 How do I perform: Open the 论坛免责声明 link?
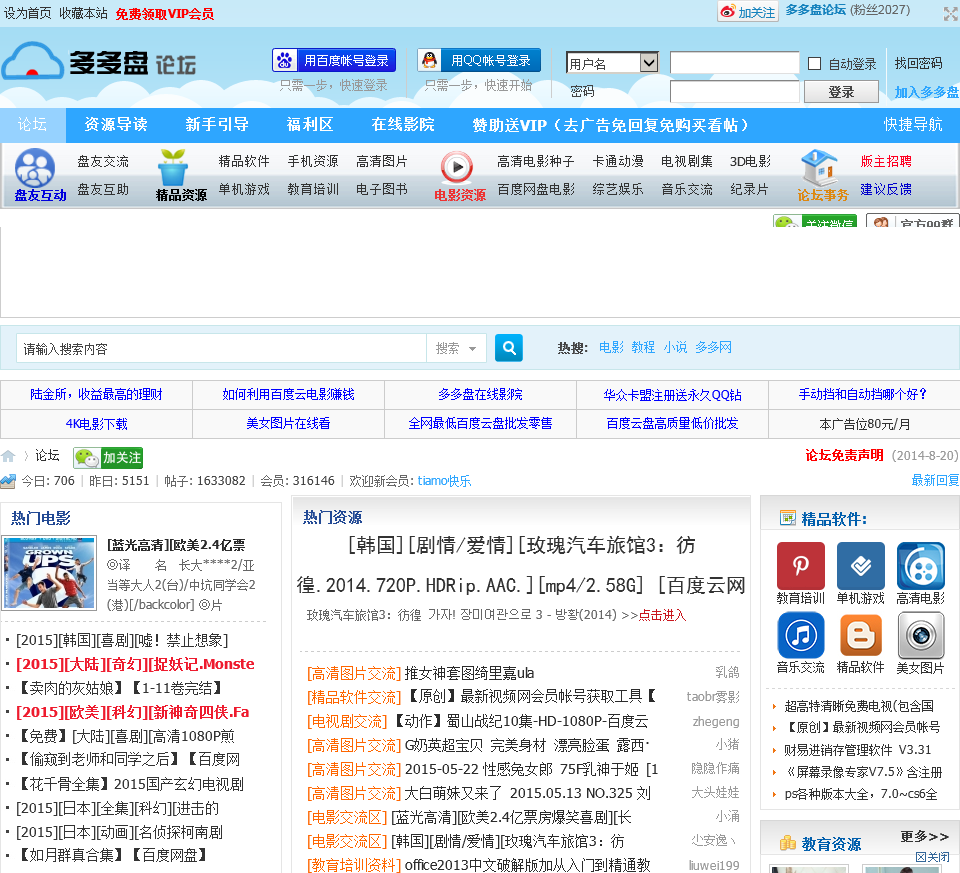coord(844,455)
